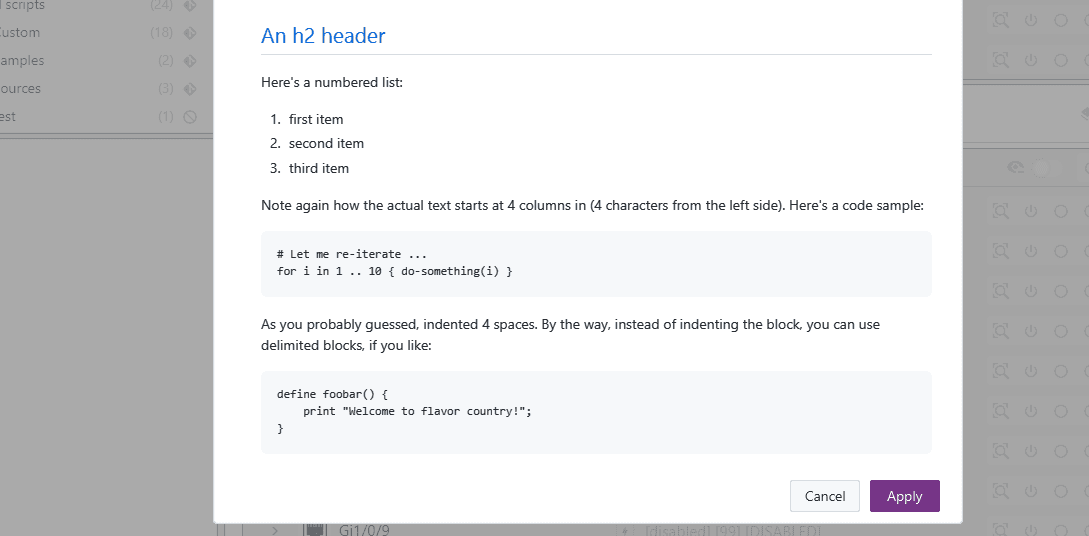Expand the Gi1/0/9 interface row

(x=275, y=530)
